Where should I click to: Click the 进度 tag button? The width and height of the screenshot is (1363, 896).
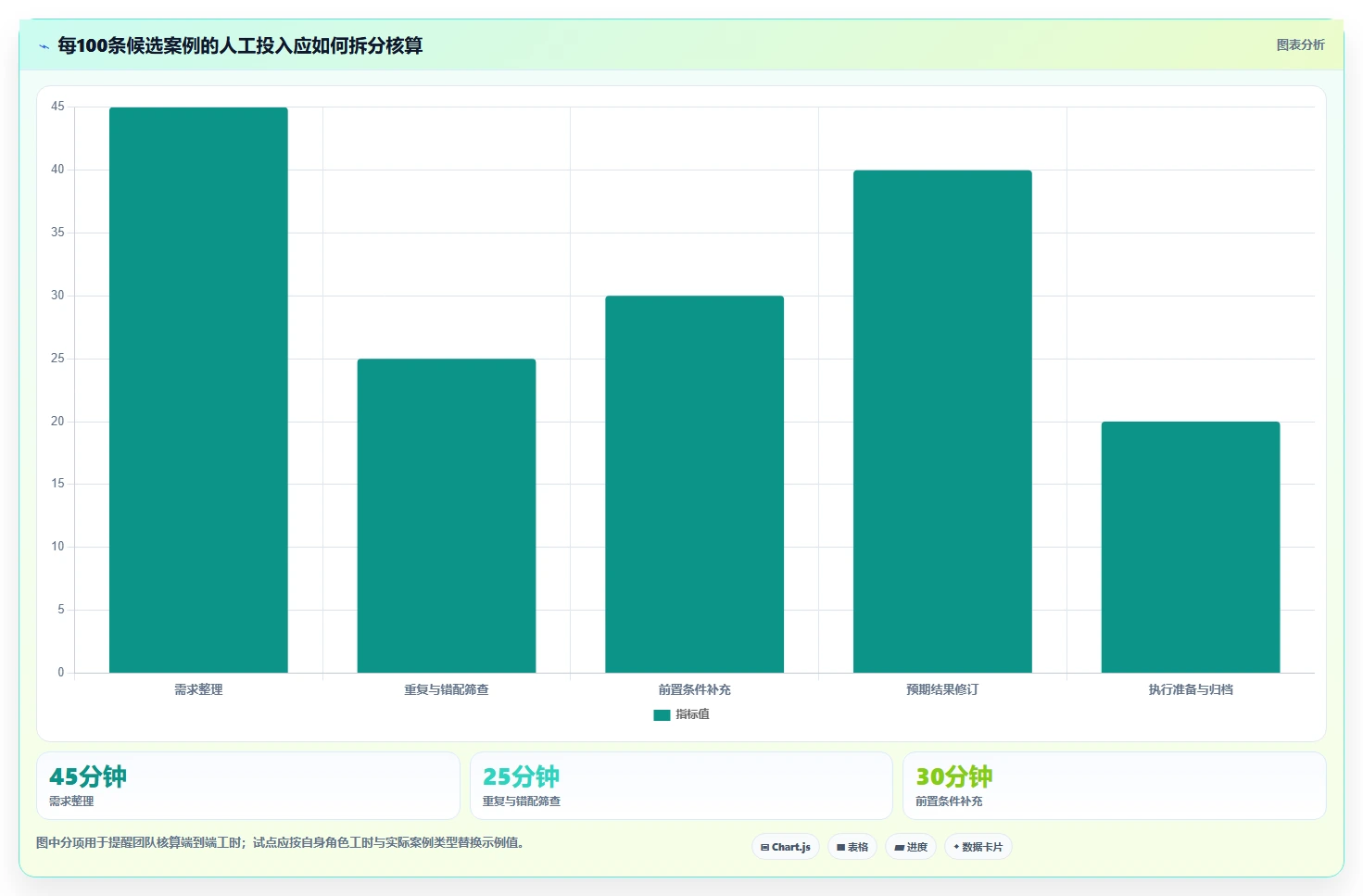(911, 847)
